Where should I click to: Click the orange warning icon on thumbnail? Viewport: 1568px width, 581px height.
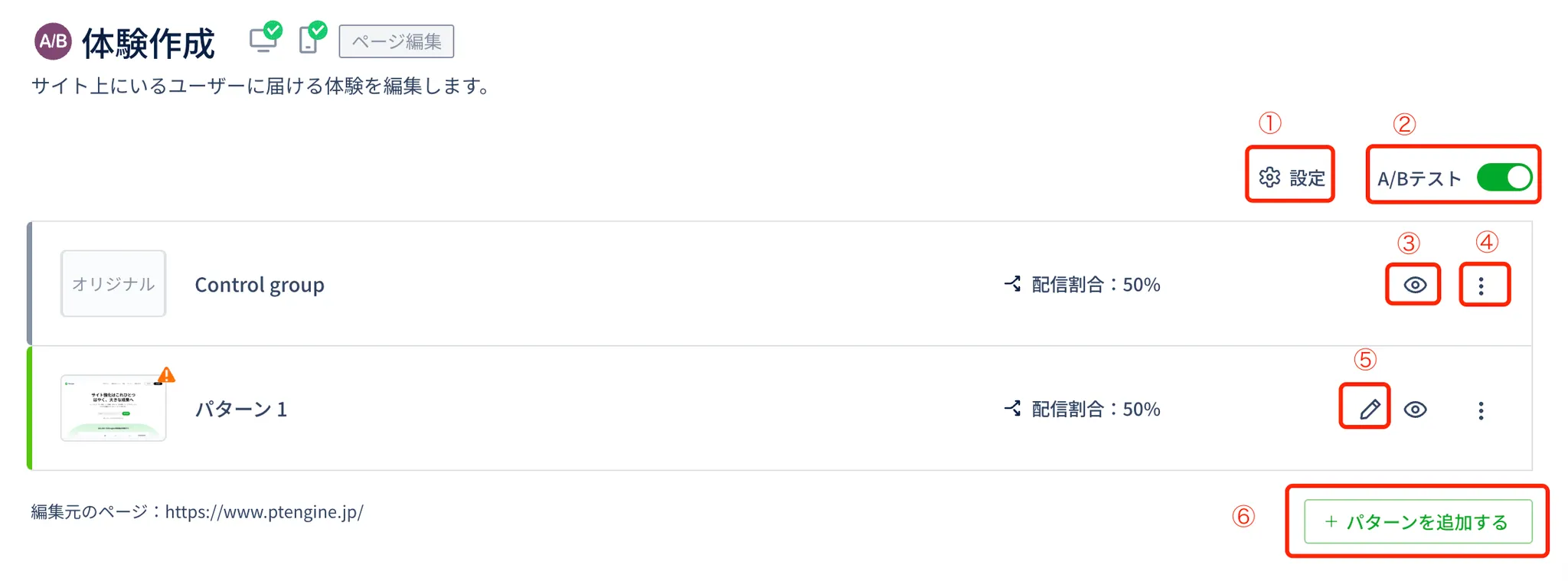(x=166, y=375)
